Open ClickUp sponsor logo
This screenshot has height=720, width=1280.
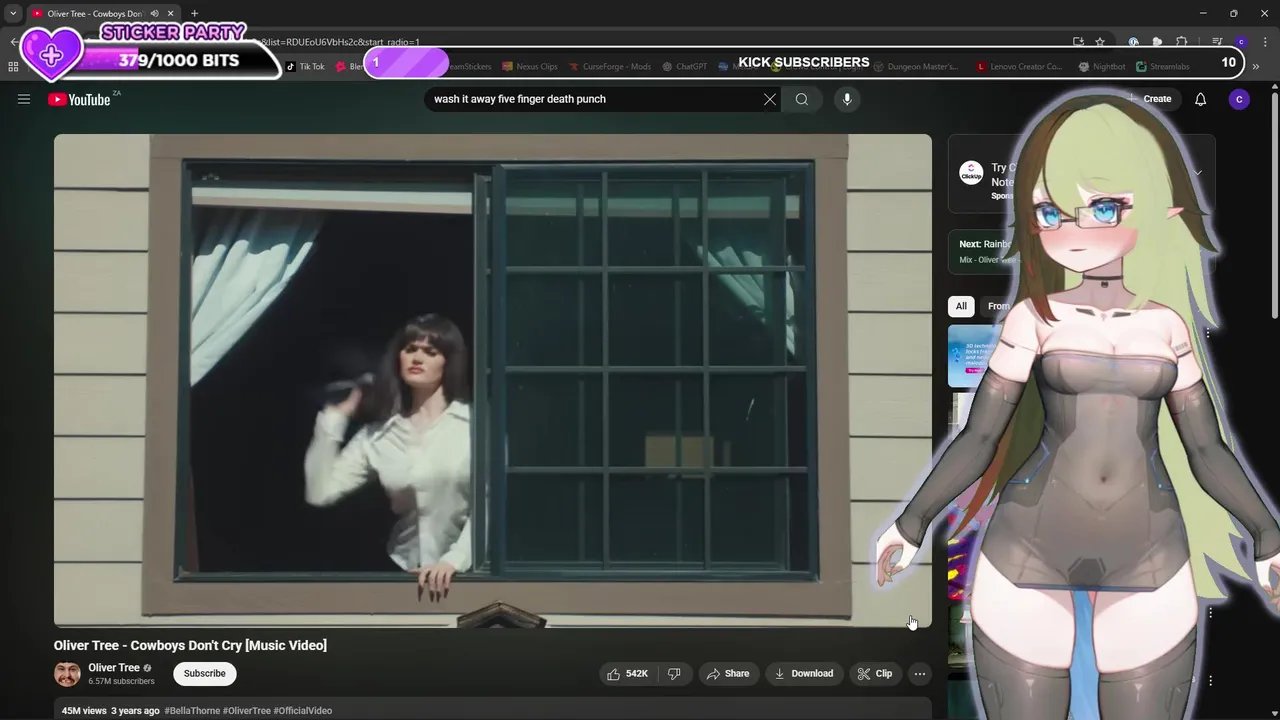tap(971, 173)
